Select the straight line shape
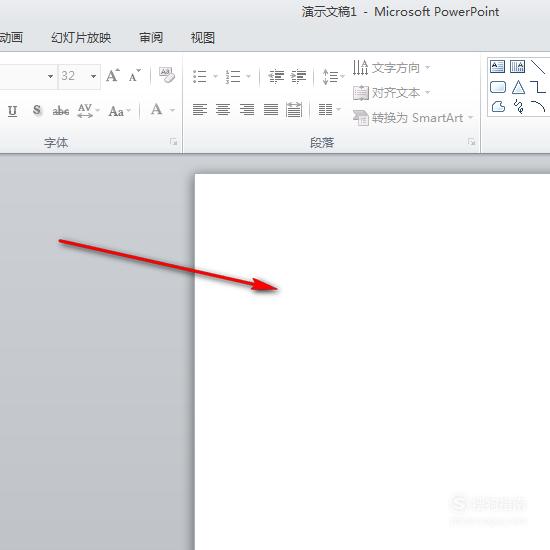The height and width of the screenshot is (550, 550). tap(538, 67)
